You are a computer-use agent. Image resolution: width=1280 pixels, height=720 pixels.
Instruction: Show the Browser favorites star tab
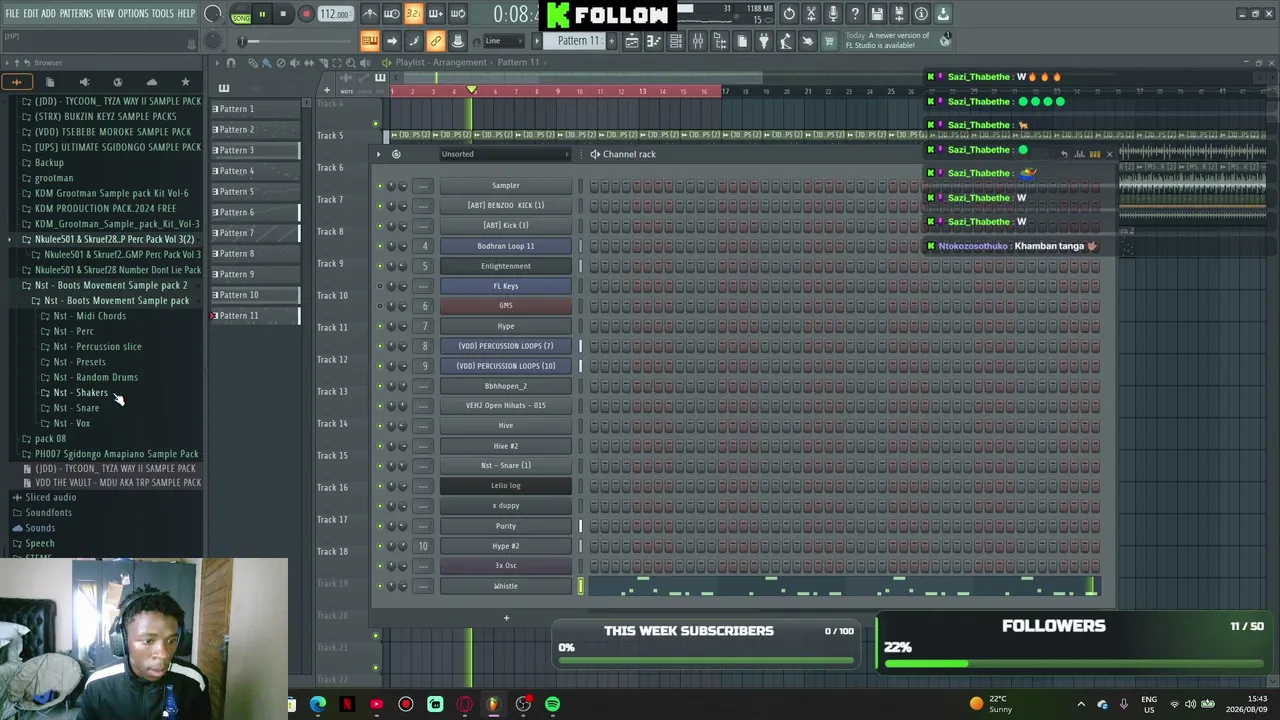[185, 82]
